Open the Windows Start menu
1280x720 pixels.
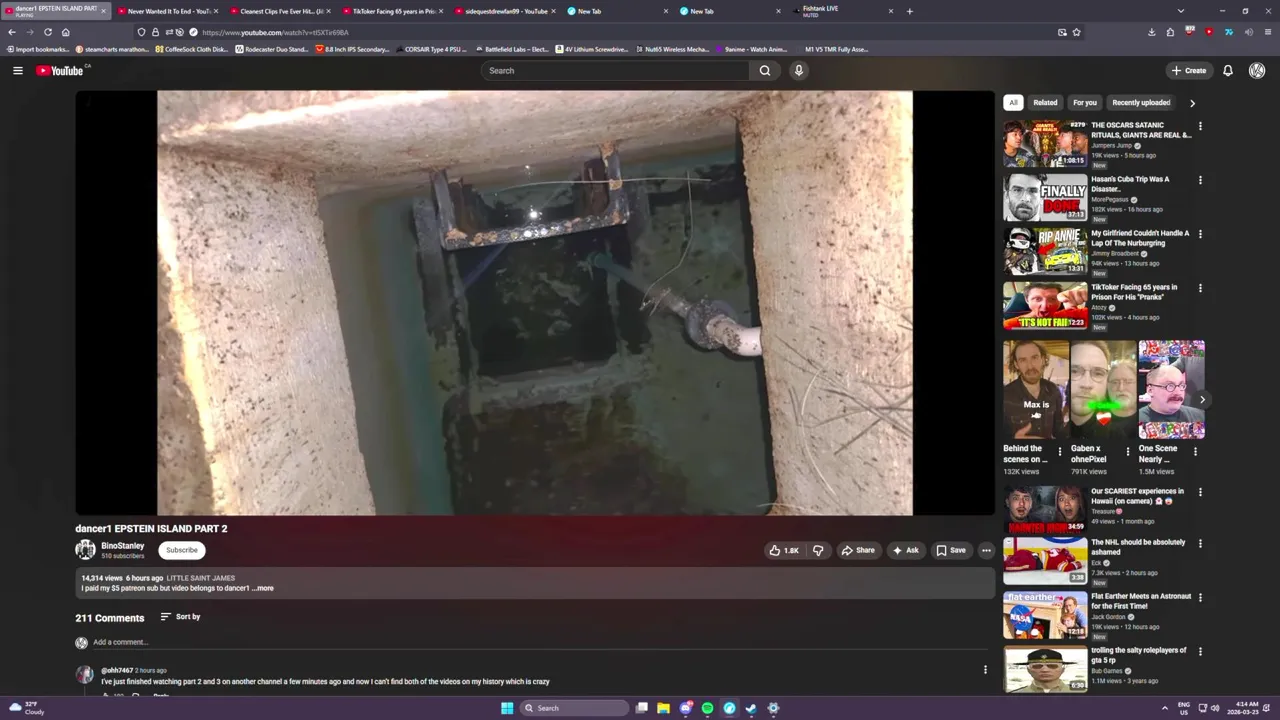(x=507, y=708)
